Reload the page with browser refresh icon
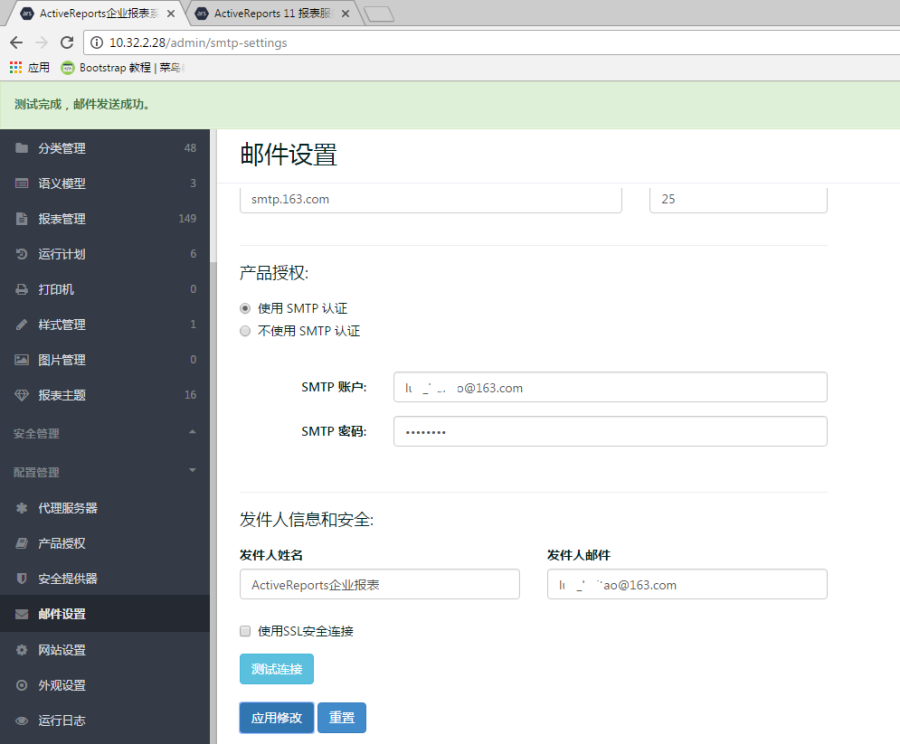 pos(67,43)
